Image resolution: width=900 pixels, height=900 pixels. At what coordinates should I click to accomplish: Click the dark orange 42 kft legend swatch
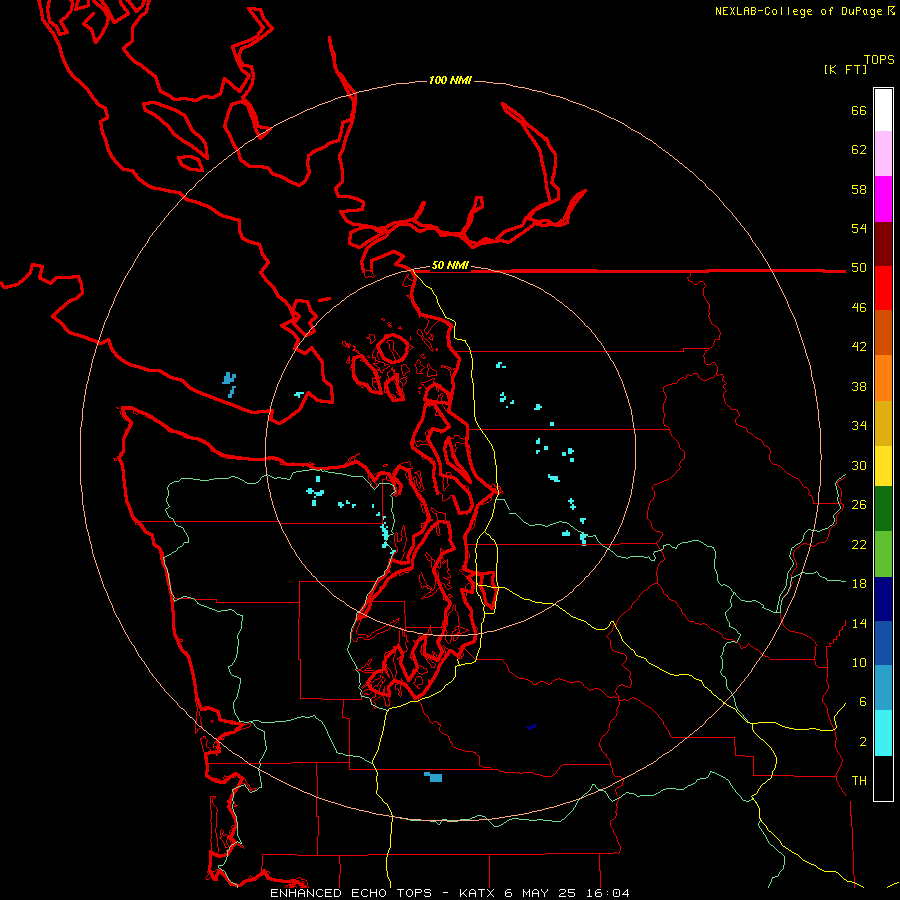click(883, 333)
